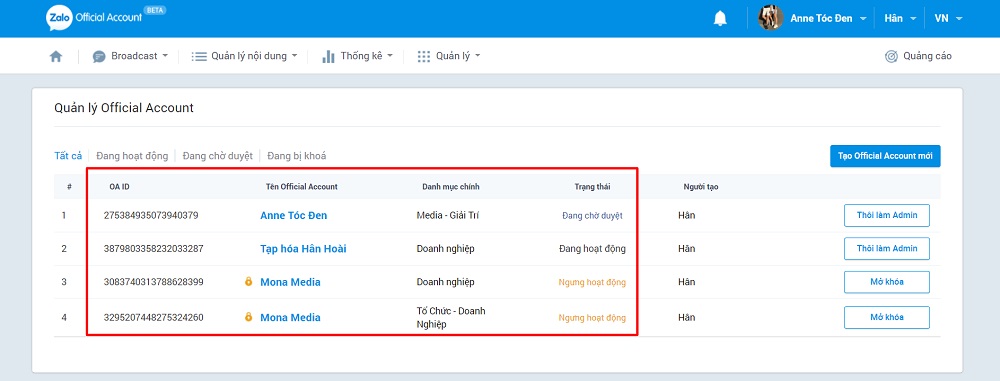Click OA ID 275384935073940379
This screenshot has width=1000, height=381.
(x=151, y=215)
